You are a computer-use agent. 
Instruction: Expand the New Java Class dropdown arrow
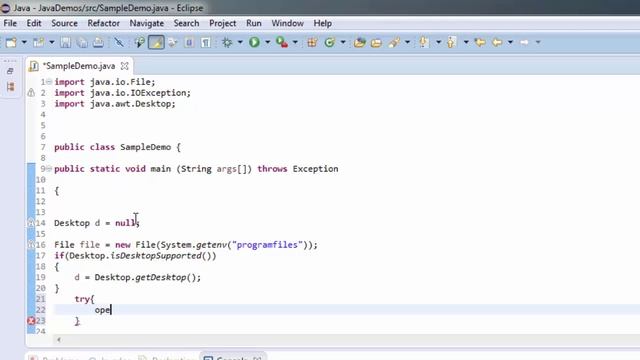pyautogui.click(x=342, y=42)
